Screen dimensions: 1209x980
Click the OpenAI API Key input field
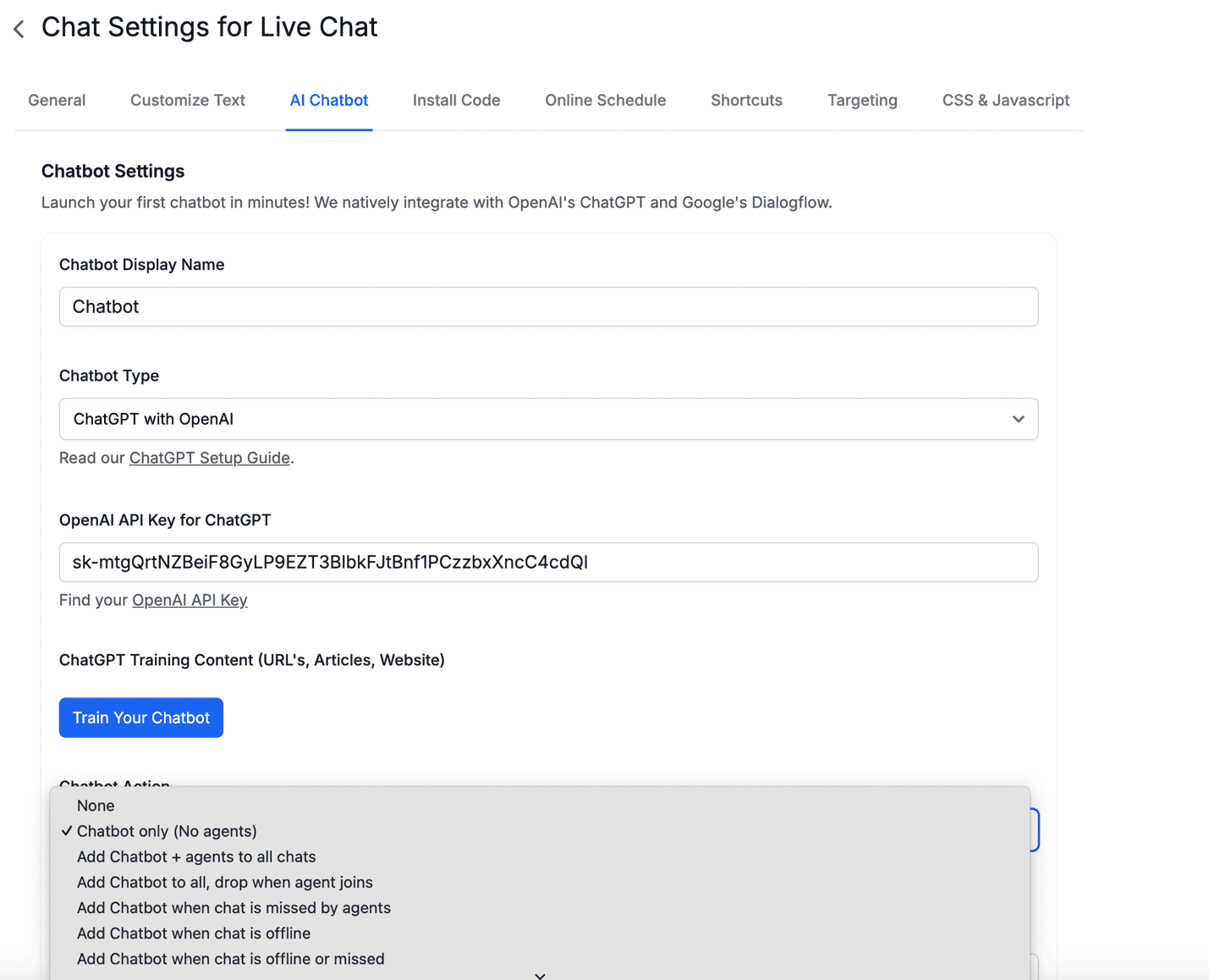(x=548, y=562)
